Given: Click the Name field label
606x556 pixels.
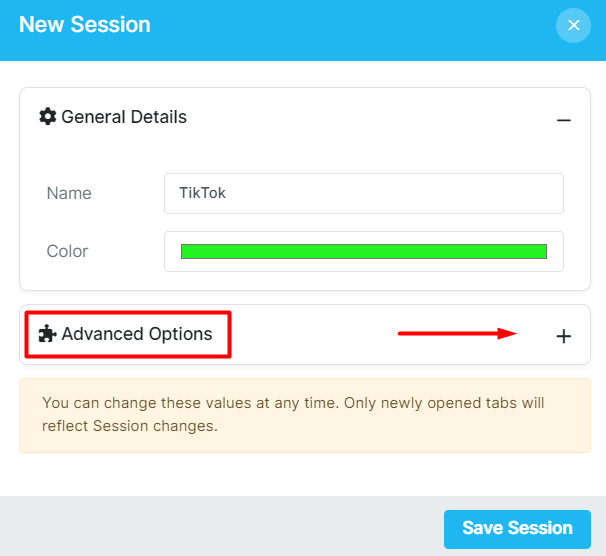Looking at the screenshot, I should click(x=69, y=193).
